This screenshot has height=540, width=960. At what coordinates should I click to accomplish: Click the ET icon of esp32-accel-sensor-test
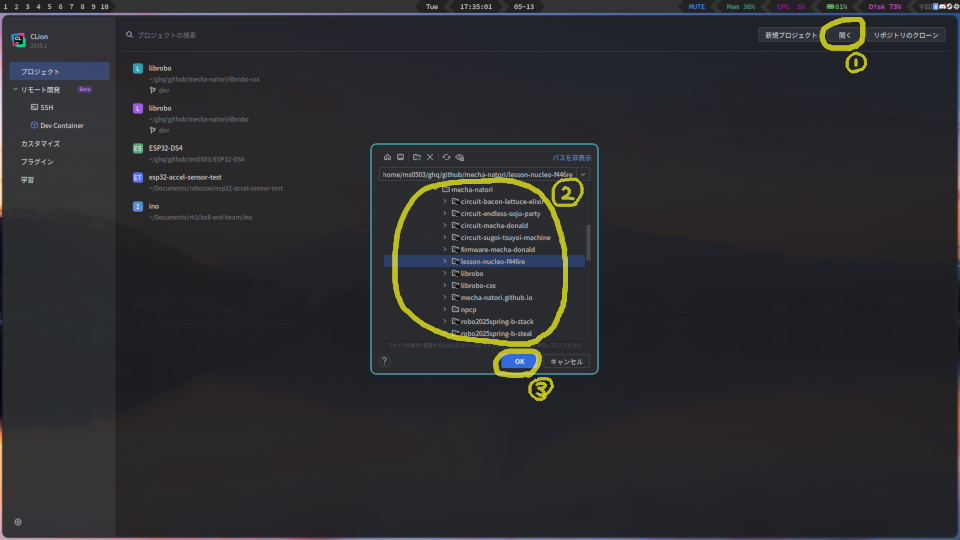(x=138, y=178)
